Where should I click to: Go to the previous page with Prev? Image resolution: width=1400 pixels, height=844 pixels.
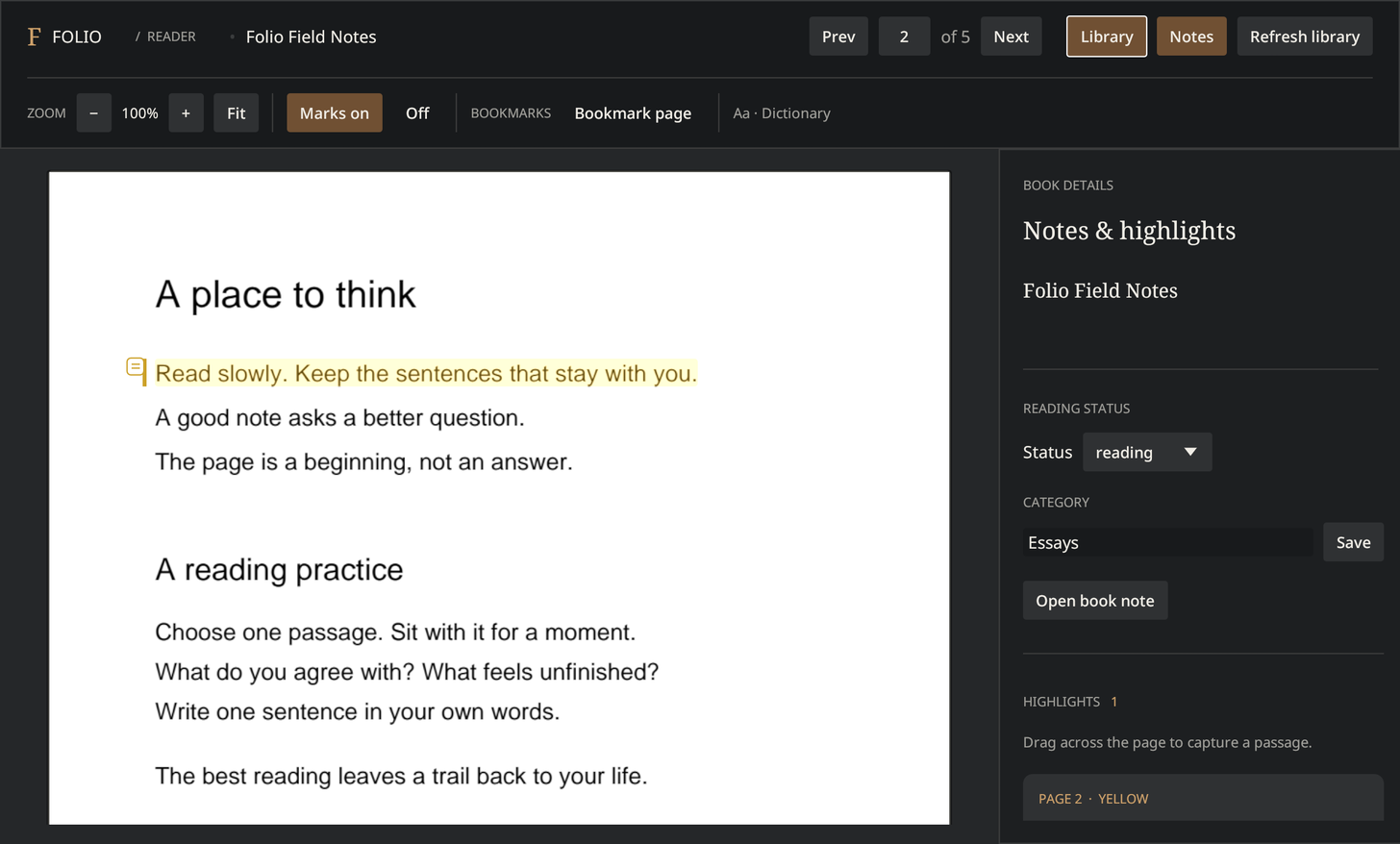[x=838, y=37]
